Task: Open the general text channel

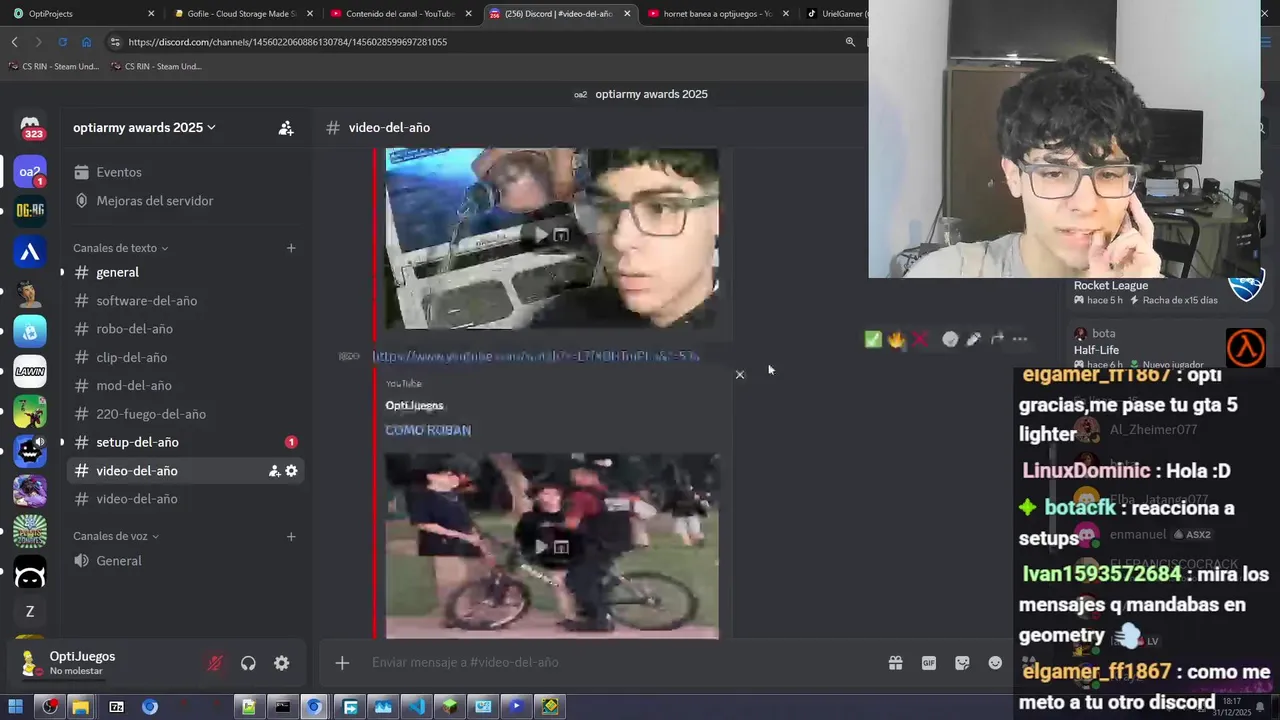Action: coord(186,272)
